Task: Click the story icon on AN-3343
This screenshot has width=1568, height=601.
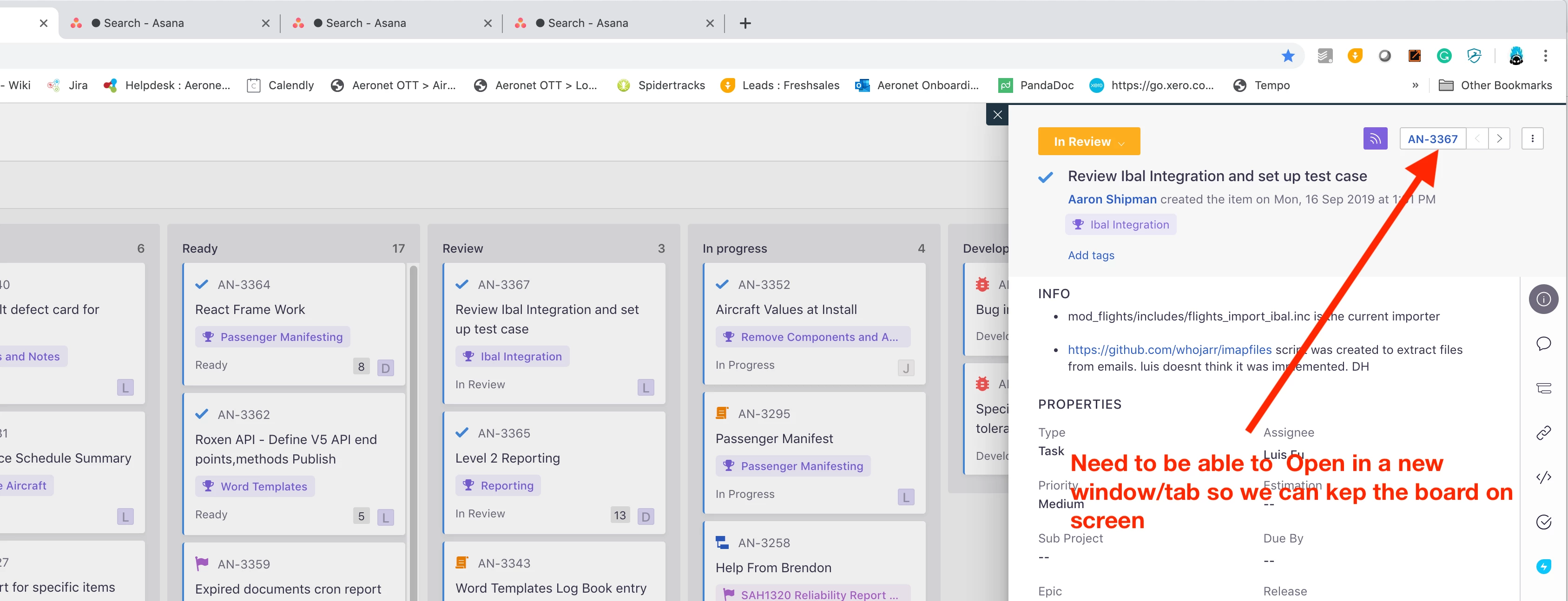Action: pyautogui.click(x=462, y=563)
